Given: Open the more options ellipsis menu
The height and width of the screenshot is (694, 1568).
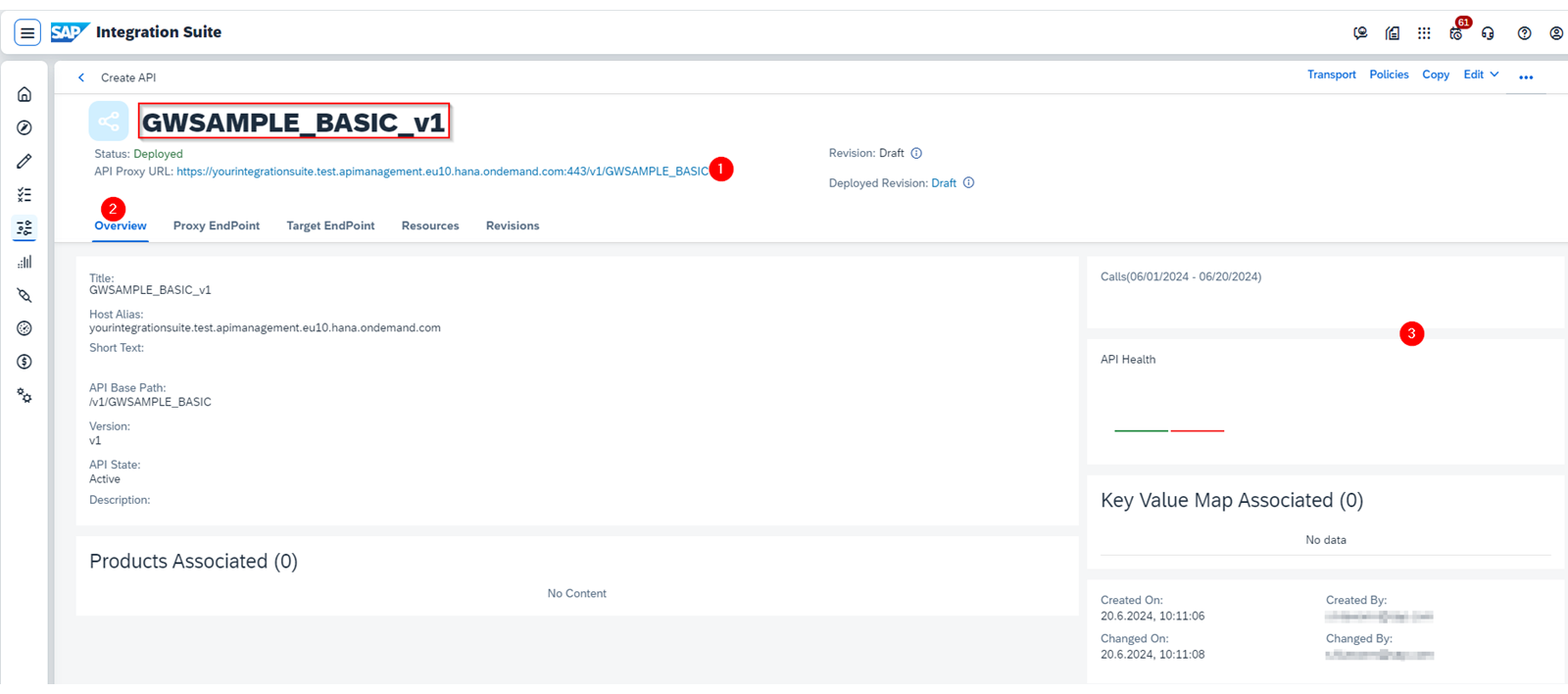Looking at the screenshot, I should point(1526,76).
